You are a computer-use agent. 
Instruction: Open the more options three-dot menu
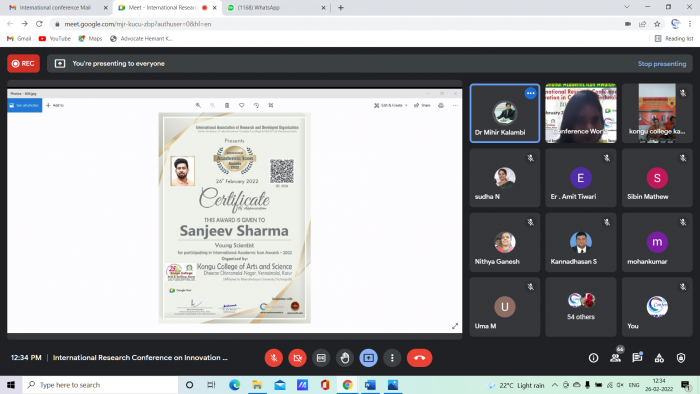click(392, 358)
